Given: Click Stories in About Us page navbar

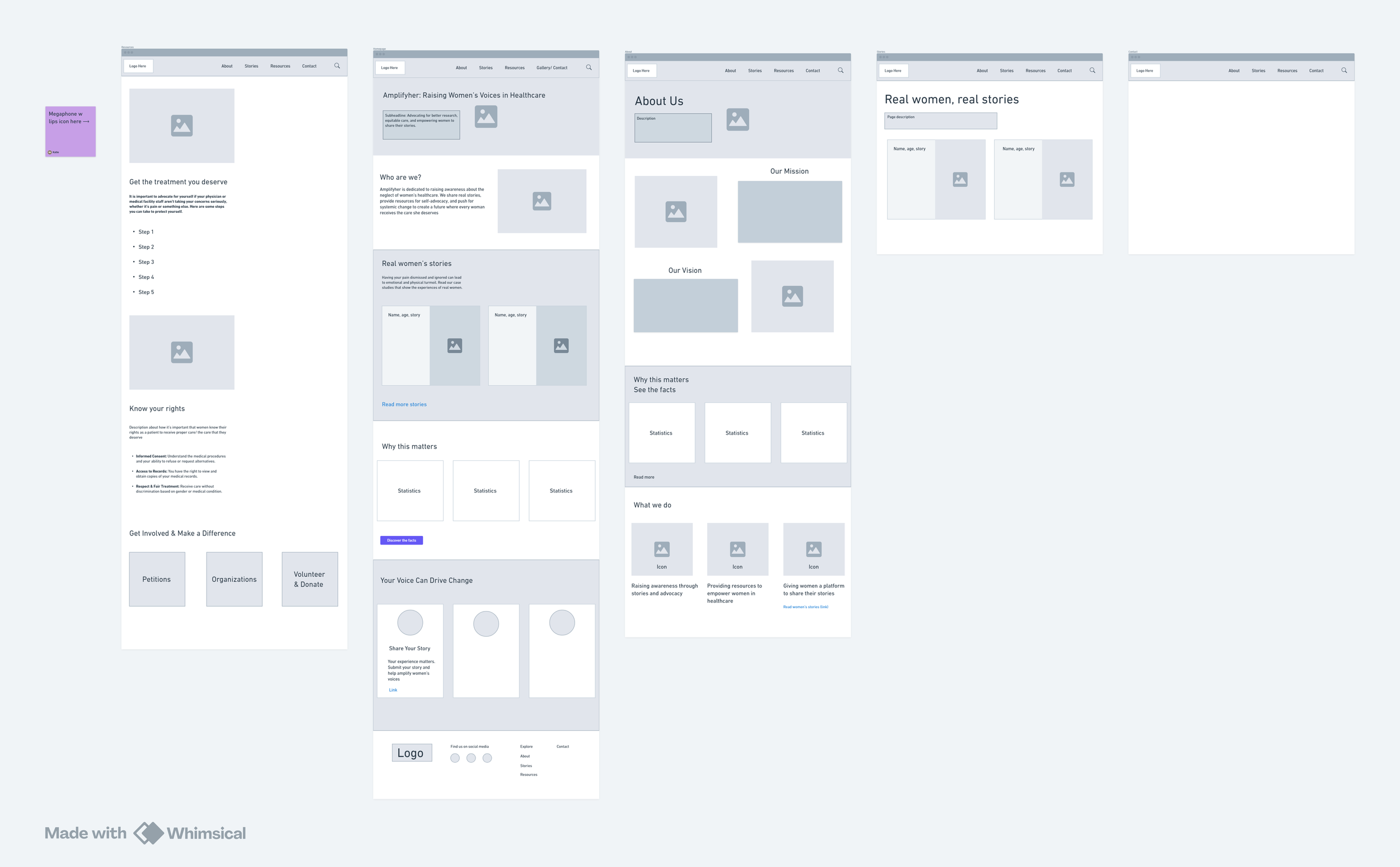Looking at the screenshot, I should pyautogui.click(x=754, y=71).
